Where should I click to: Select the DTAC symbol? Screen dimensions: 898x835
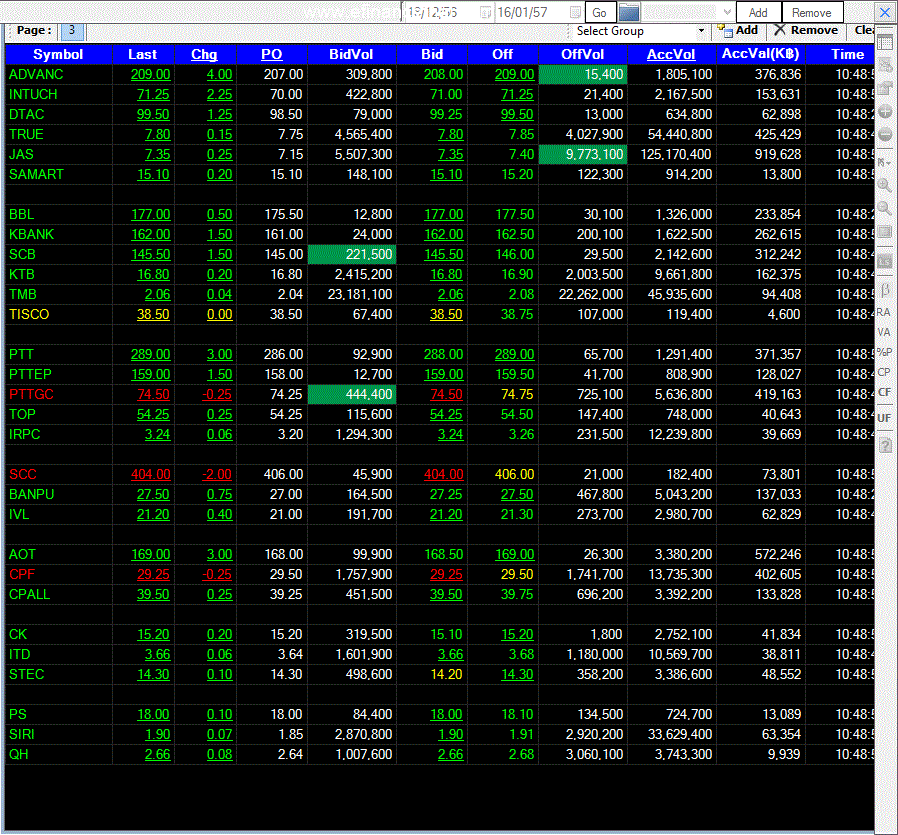[26, 115]
